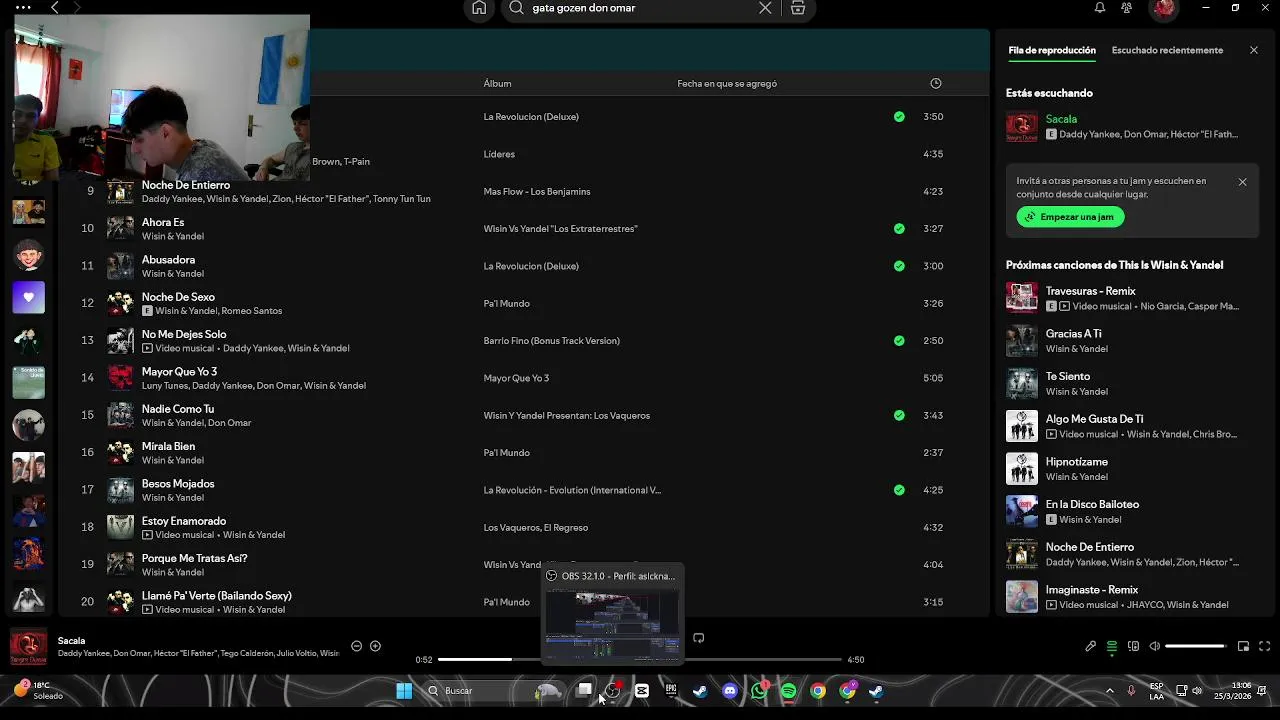The height and width of the screenshot is (720, 1280).
Task: Open the Browse icon next to search
Action: (x=798, y=8)
